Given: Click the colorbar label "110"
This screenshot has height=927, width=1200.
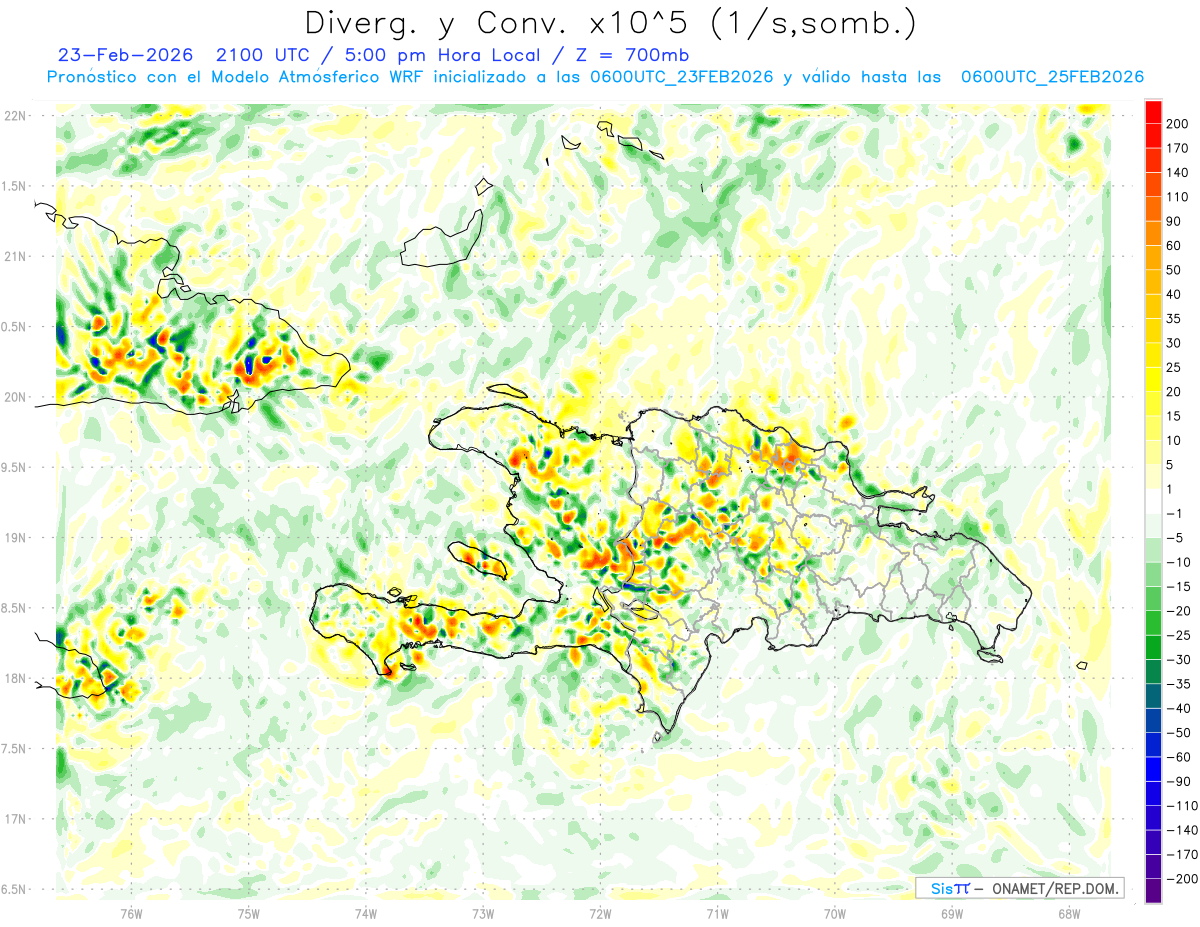Looking at the screenshot, I should [x=1179, y=197].
